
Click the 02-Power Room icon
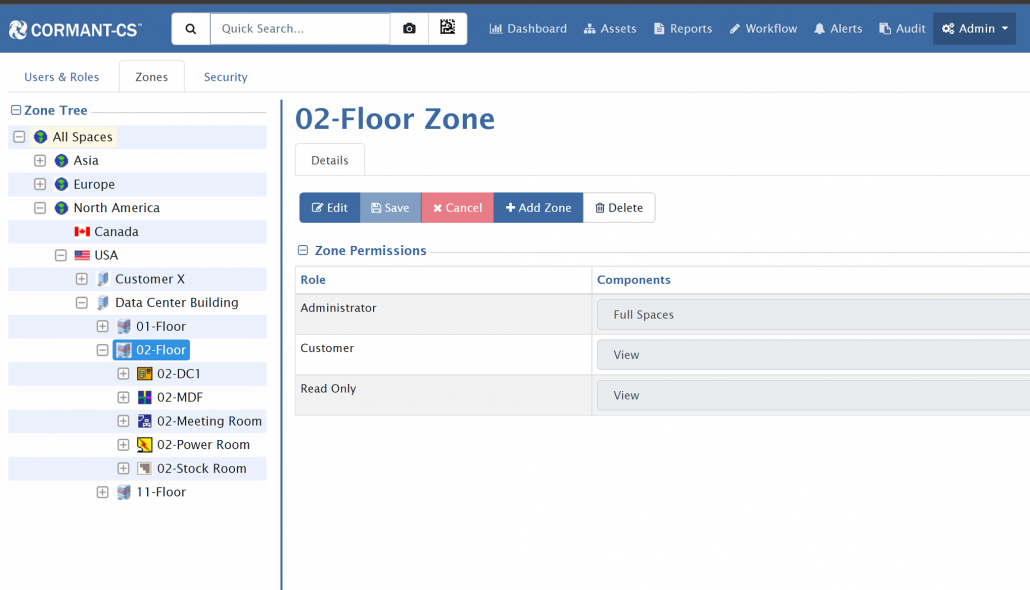click(x=145, y=445)
